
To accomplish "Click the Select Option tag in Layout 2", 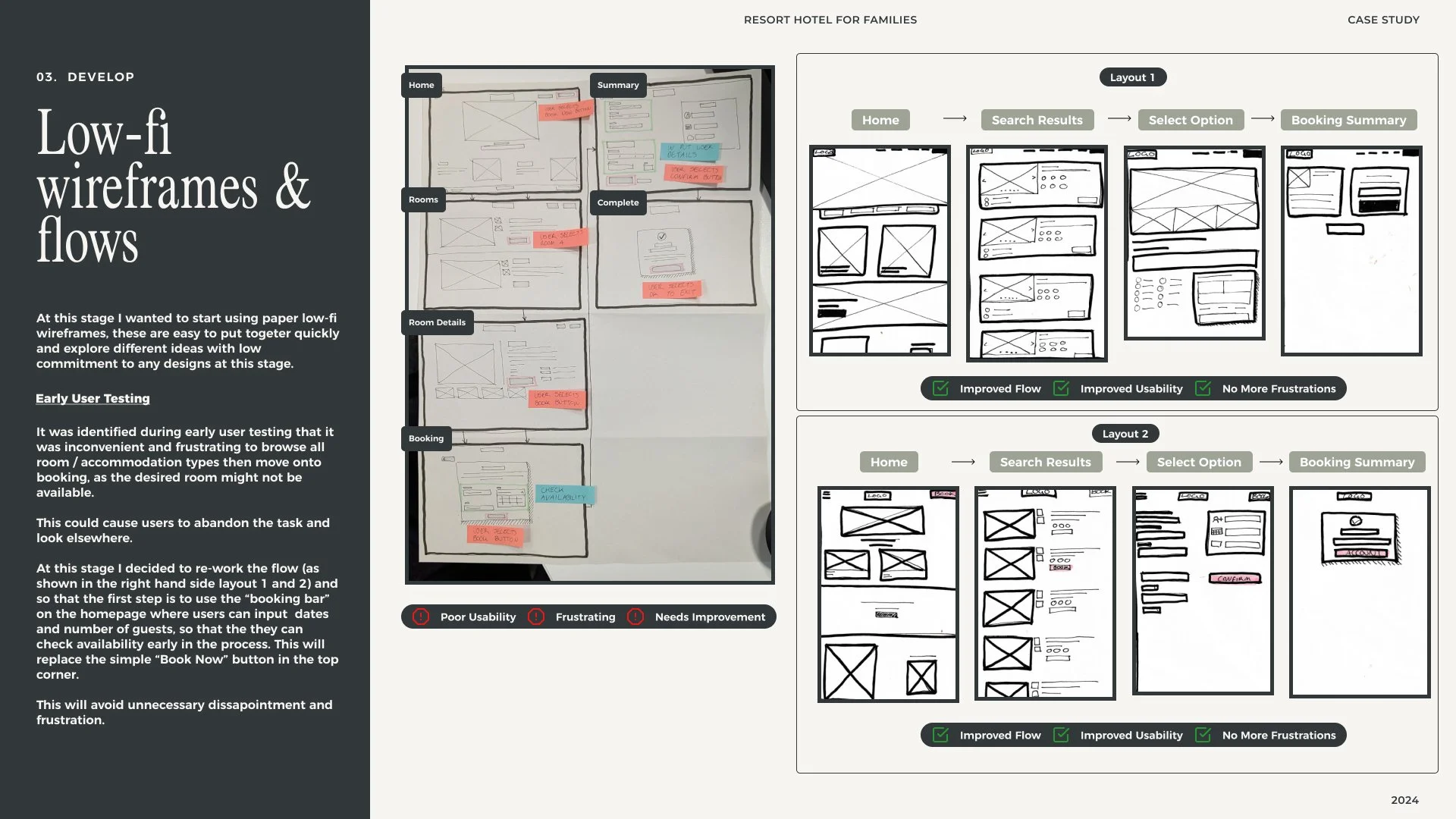I will [1198, 462].
